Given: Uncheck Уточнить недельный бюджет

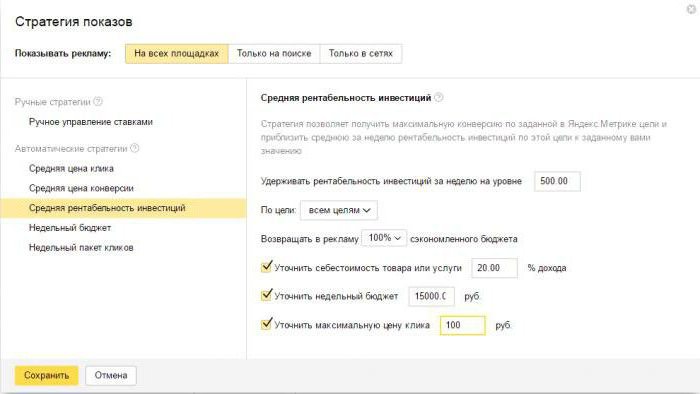Looking at the screenshot, I should coord(266,295).
